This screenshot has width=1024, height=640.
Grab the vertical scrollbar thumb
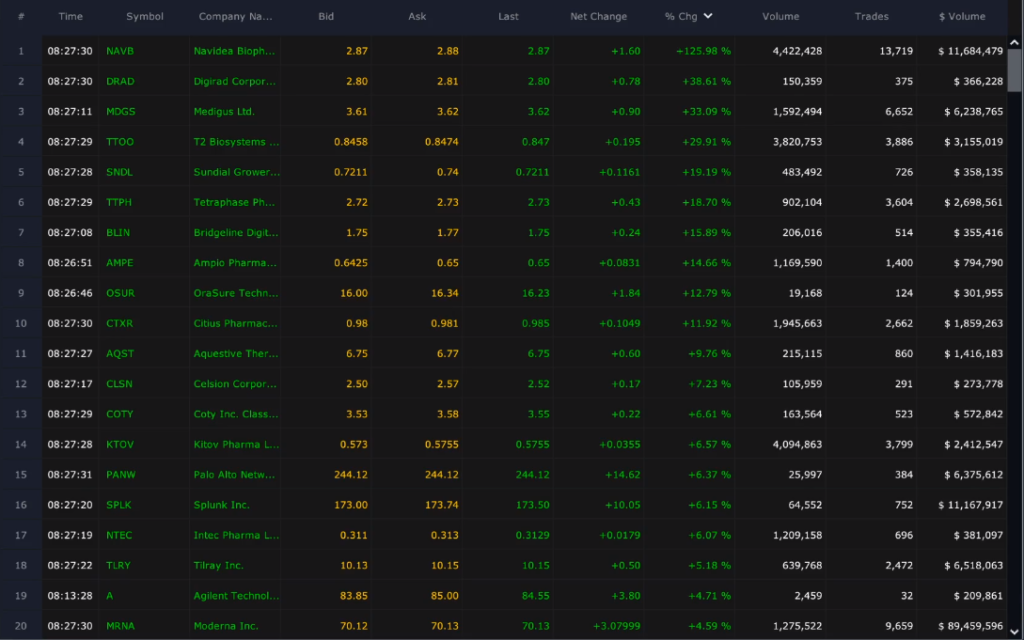coord(1014,71)
